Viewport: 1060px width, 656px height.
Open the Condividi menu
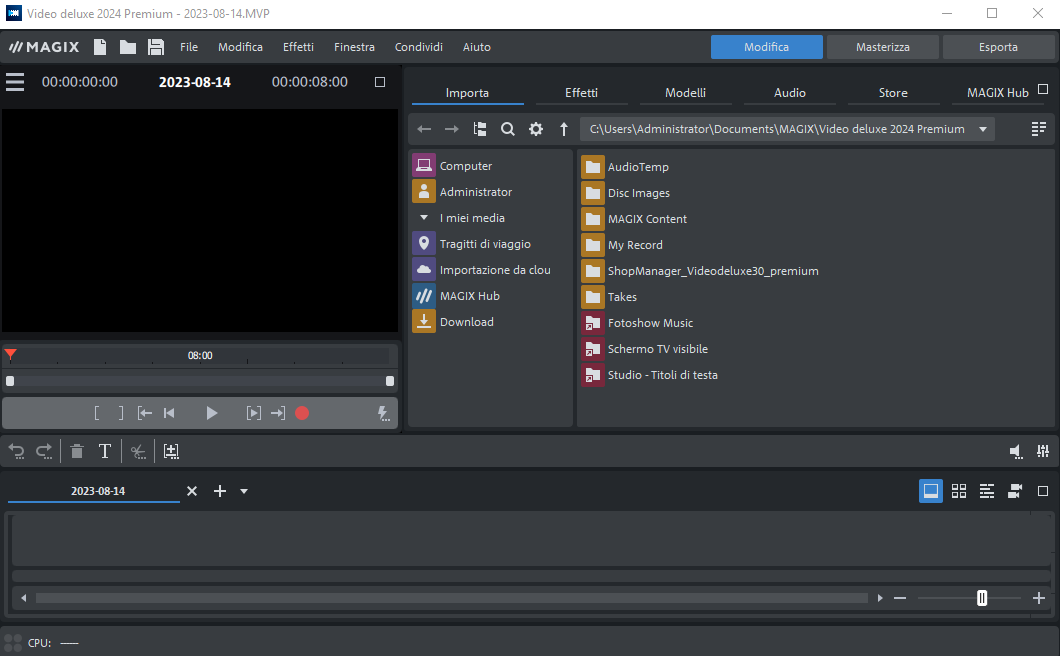pos(418,47)
